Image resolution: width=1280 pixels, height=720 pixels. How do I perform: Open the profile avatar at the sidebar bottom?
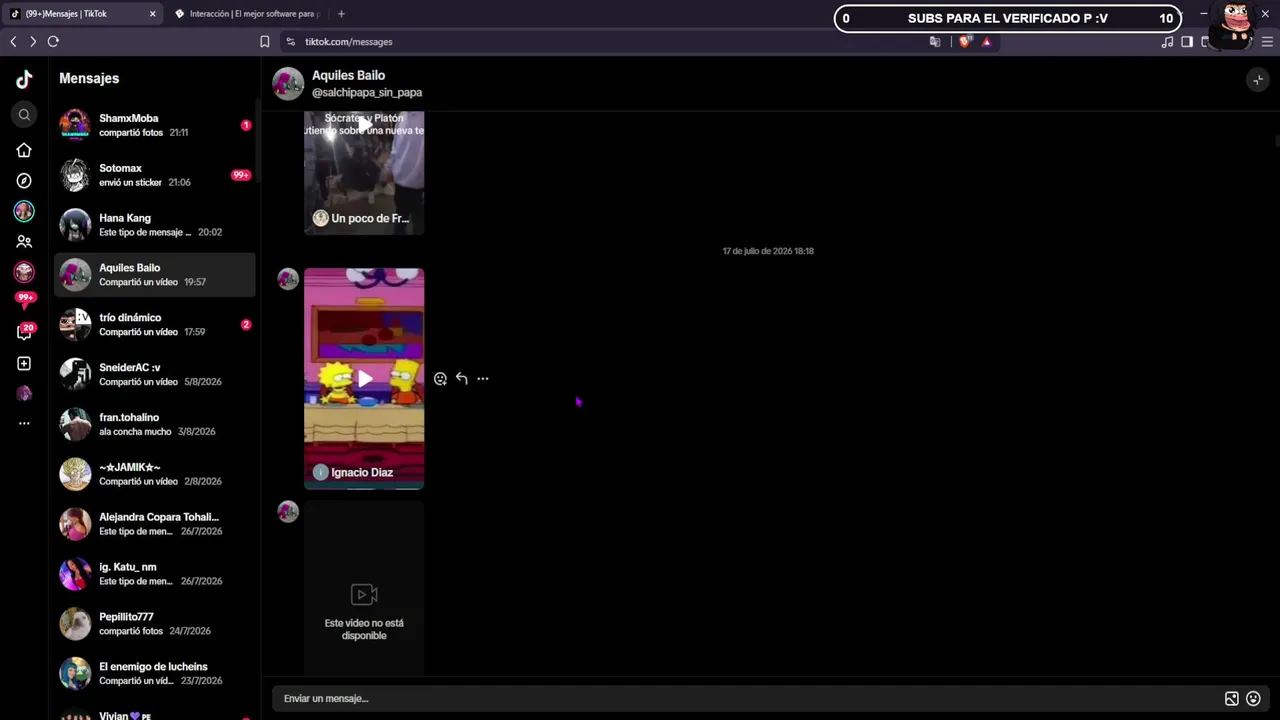pos(24,394)
